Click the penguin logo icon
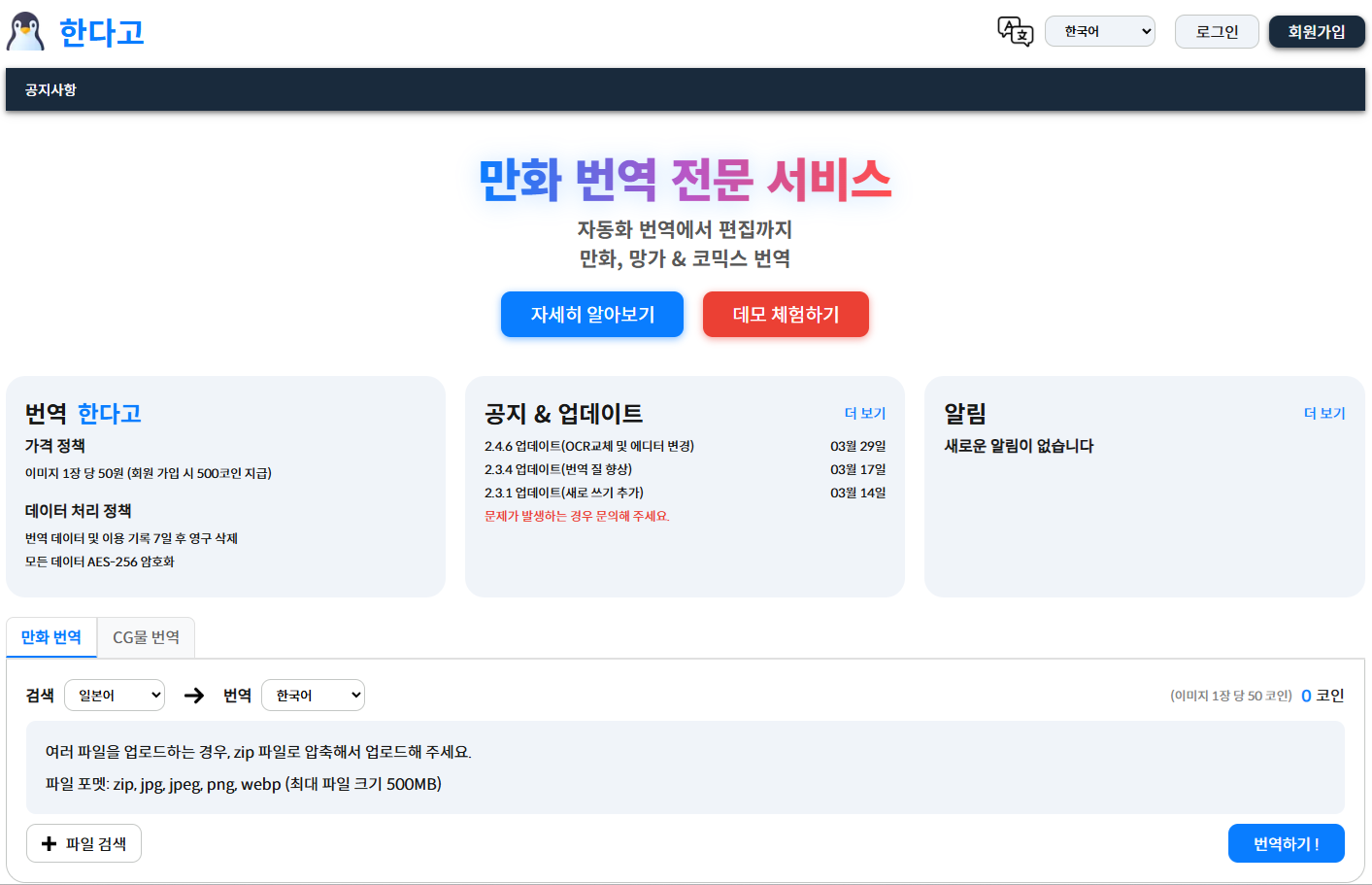The width and height of the screenshot is (1372, 885). point(25,32)
